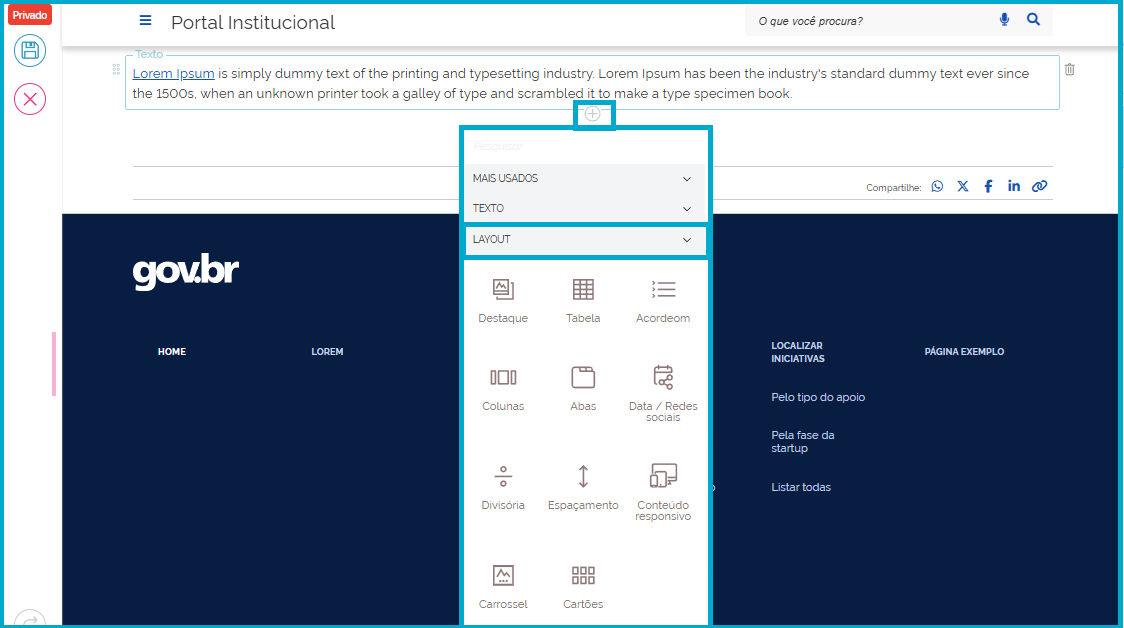The image size is (1124, 628).
Task: Add a Divisória separator block
Action: (x=503, y=487)
